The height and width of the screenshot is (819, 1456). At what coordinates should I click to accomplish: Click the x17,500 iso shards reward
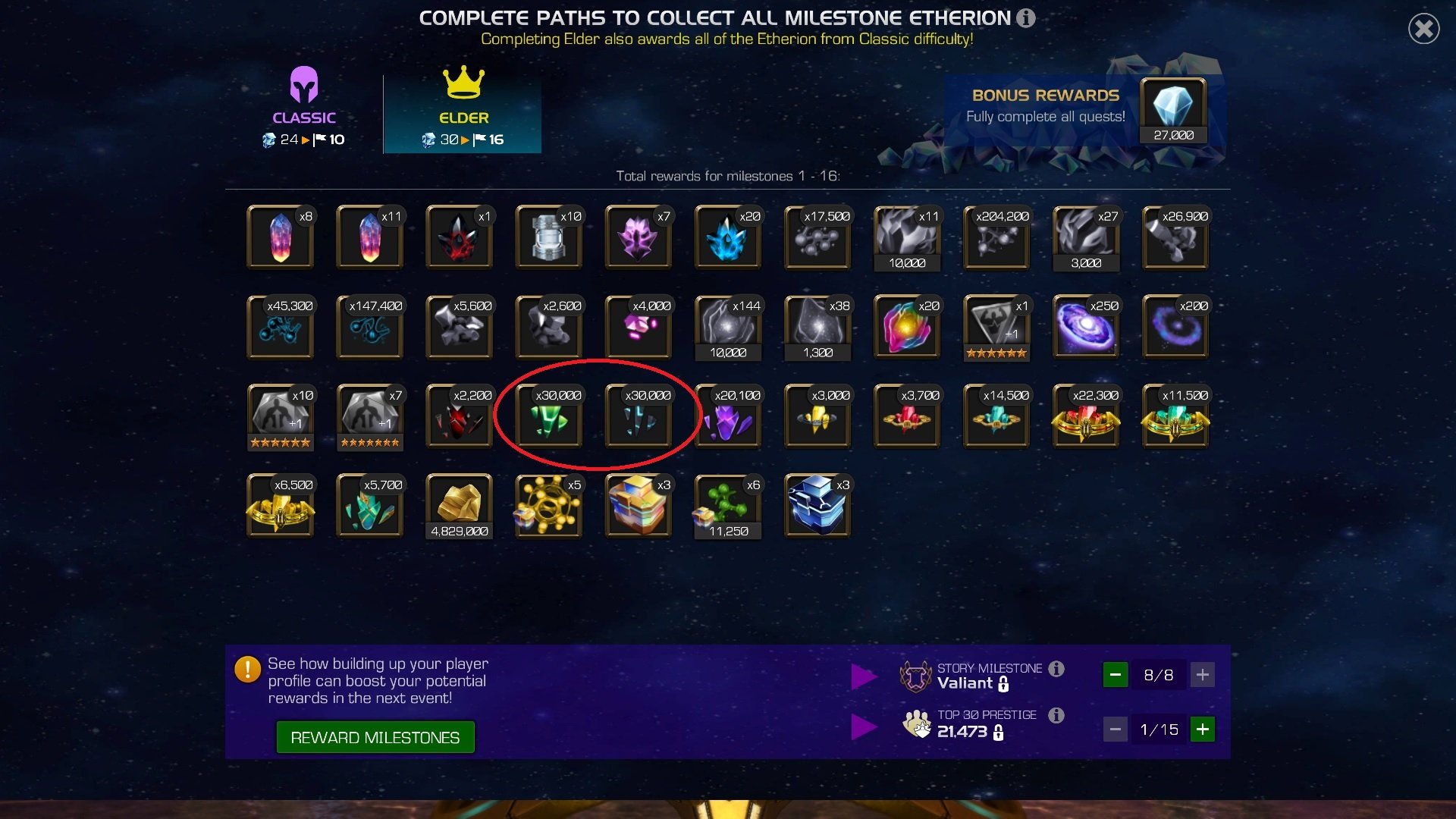coord(817,237)
